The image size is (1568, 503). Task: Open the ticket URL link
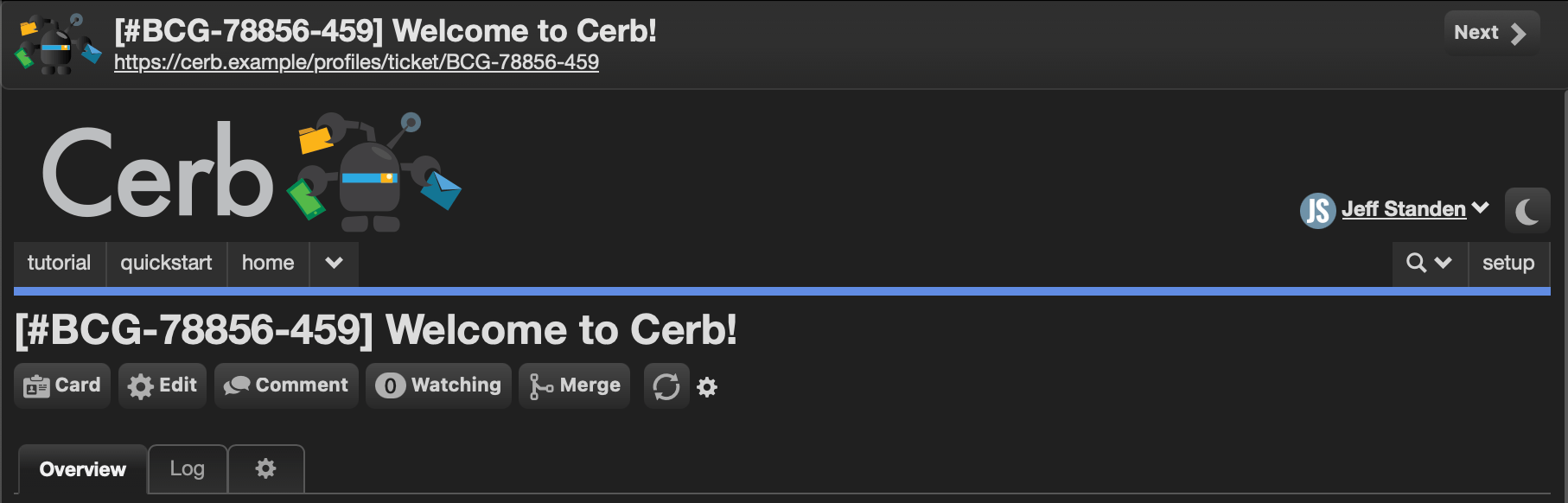click(x=356, y=62)
